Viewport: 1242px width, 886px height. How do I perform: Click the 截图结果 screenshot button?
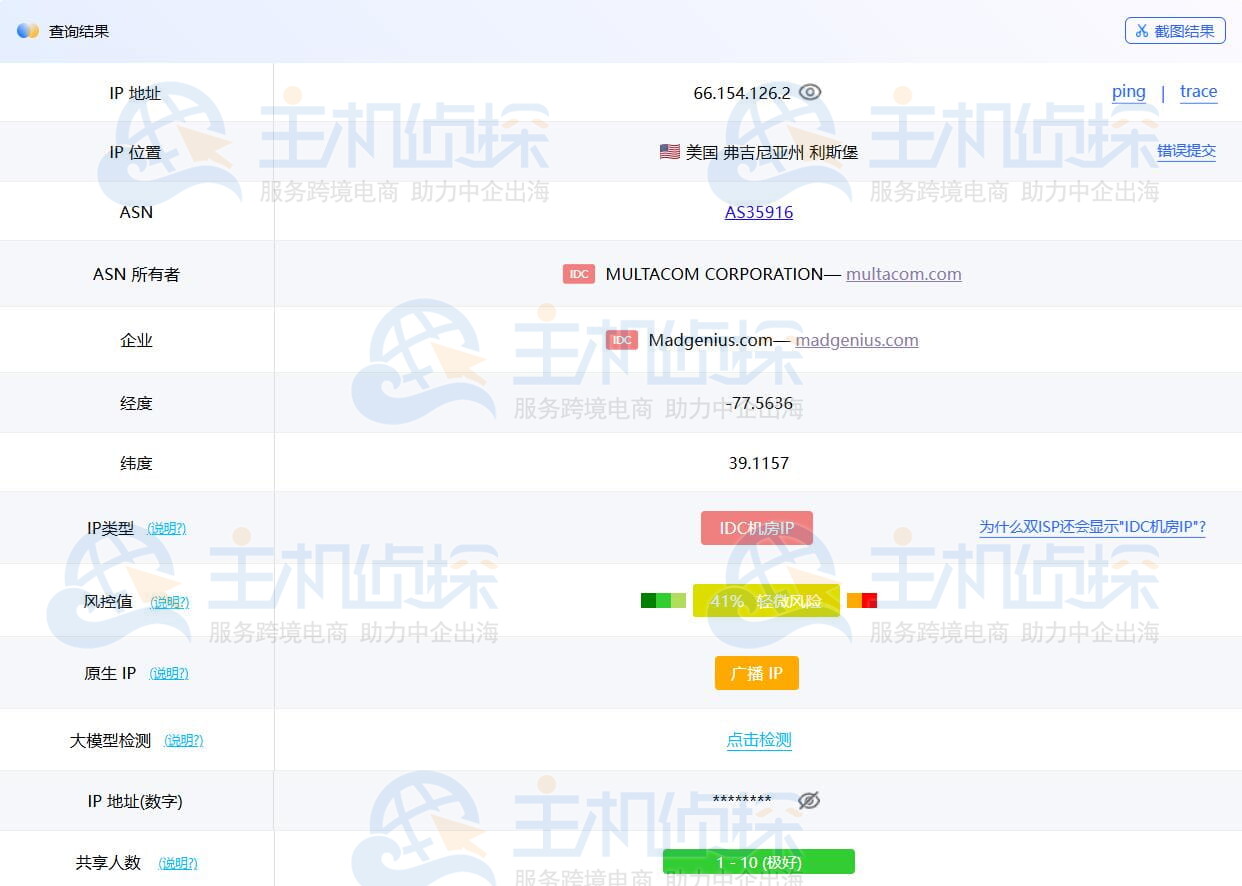pos(1175,31)
